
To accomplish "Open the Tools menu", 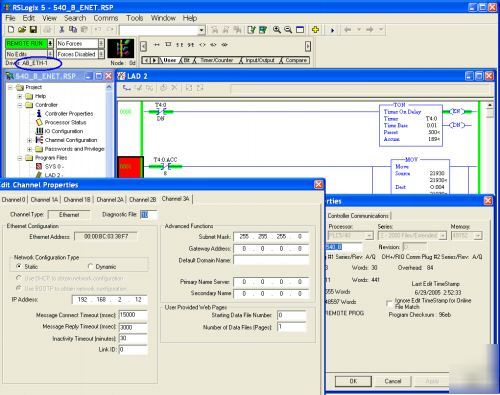I will point(135,18).
